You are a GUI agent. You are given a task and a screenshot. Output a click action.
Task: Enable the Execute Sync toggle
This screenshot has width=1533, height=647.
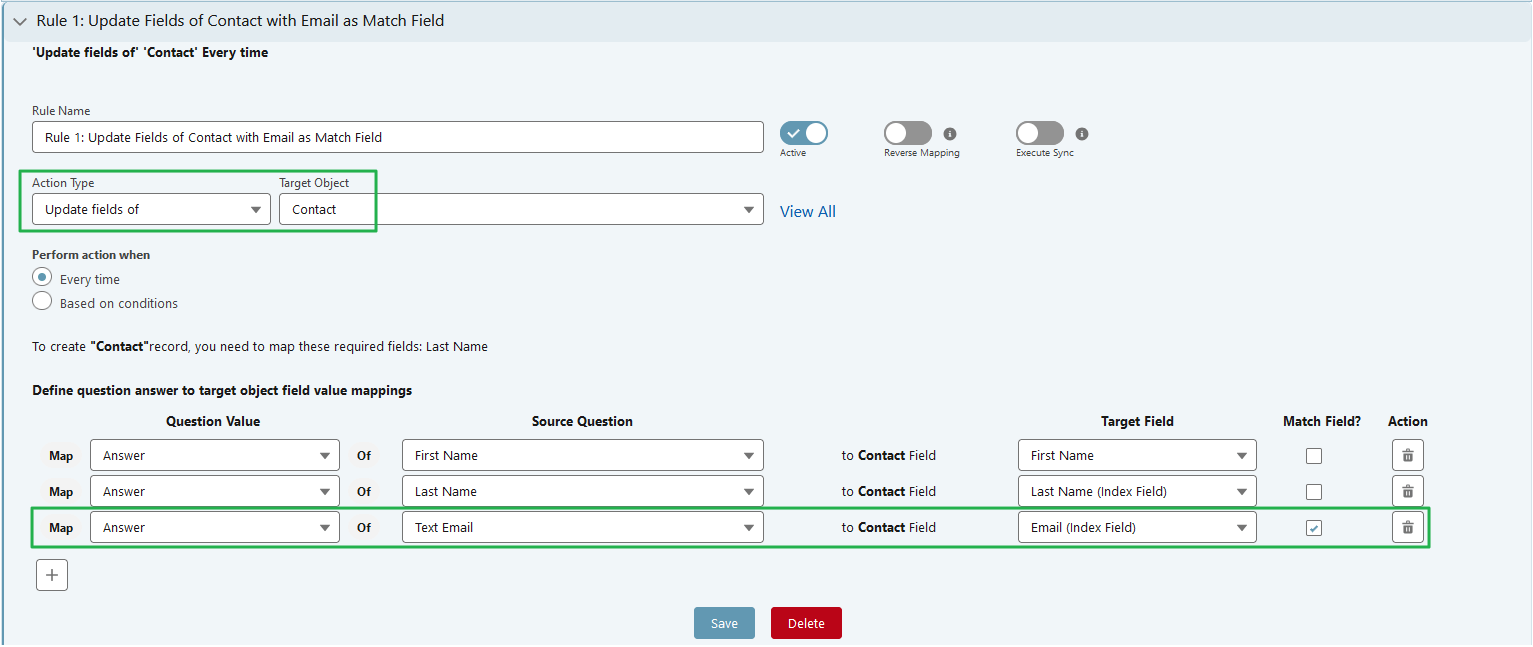click(x=1039, y=132)
